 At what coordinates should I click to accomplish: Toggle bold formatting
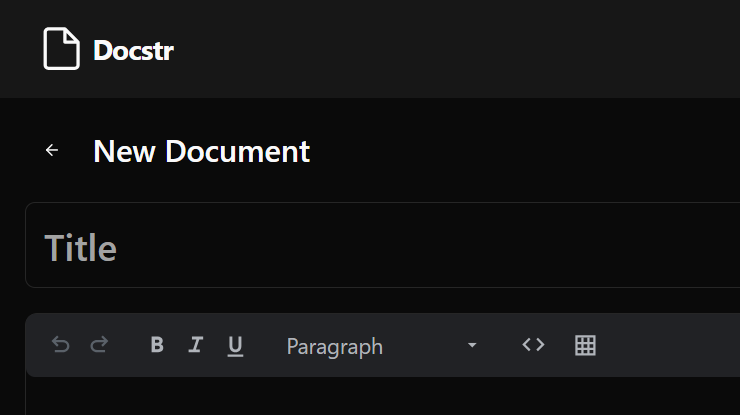point(157,345)
